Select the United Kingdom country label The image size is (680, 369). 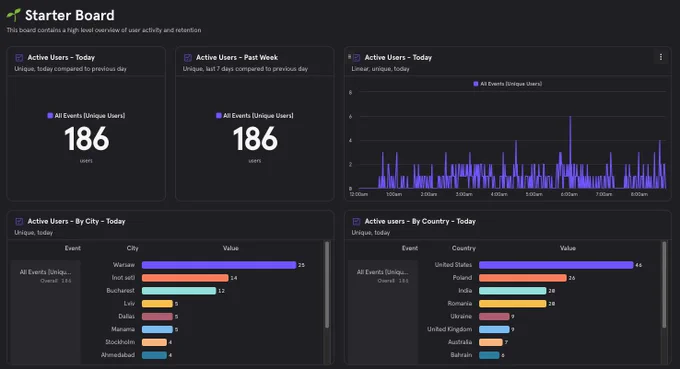point(449,329)
